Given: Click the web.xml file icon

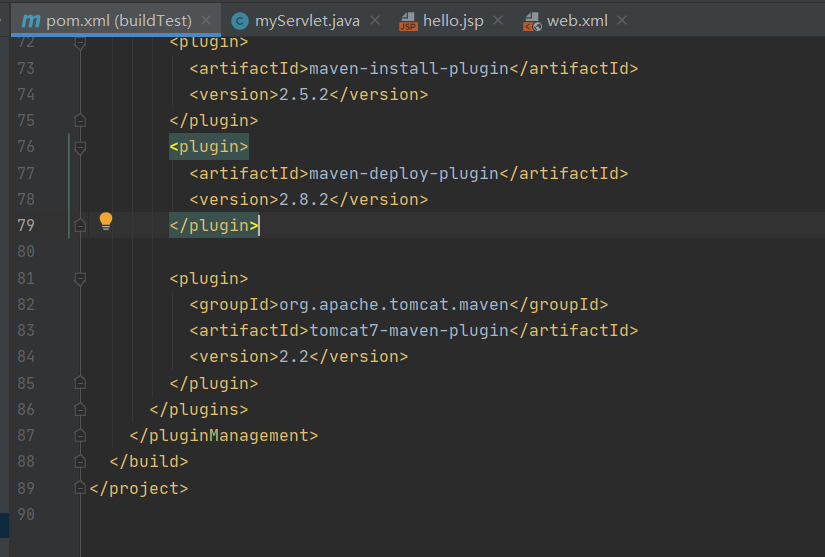Looking at the screenshot, I should point(532,22).
